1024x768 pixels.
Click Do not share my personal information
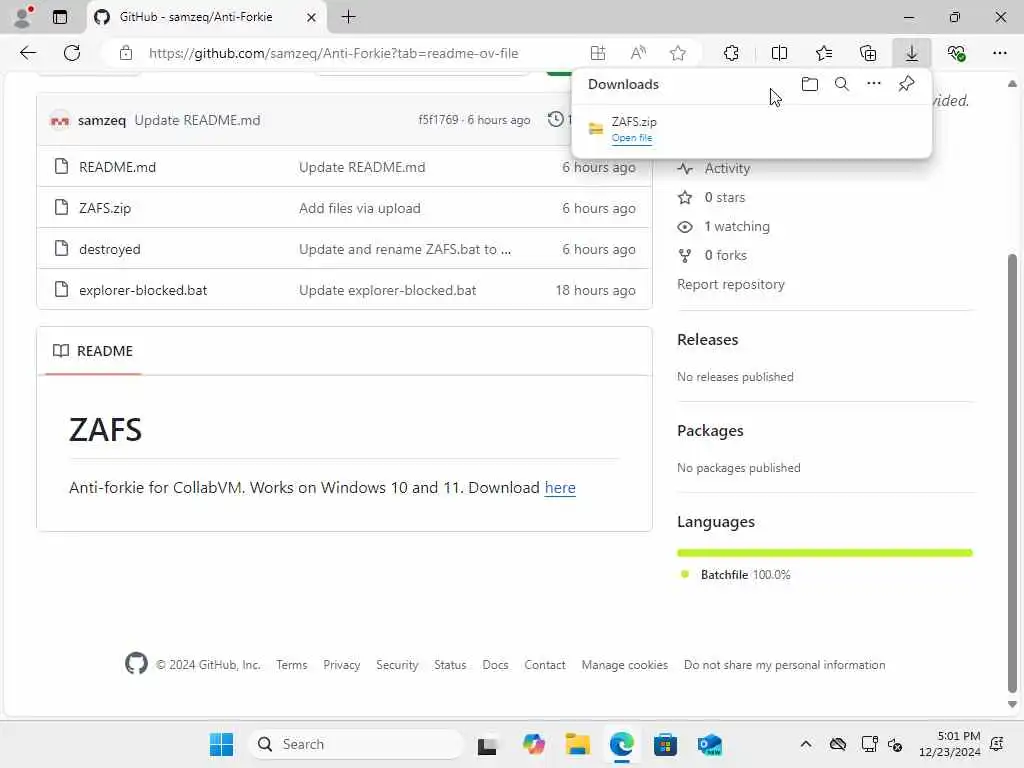(784, 665)
